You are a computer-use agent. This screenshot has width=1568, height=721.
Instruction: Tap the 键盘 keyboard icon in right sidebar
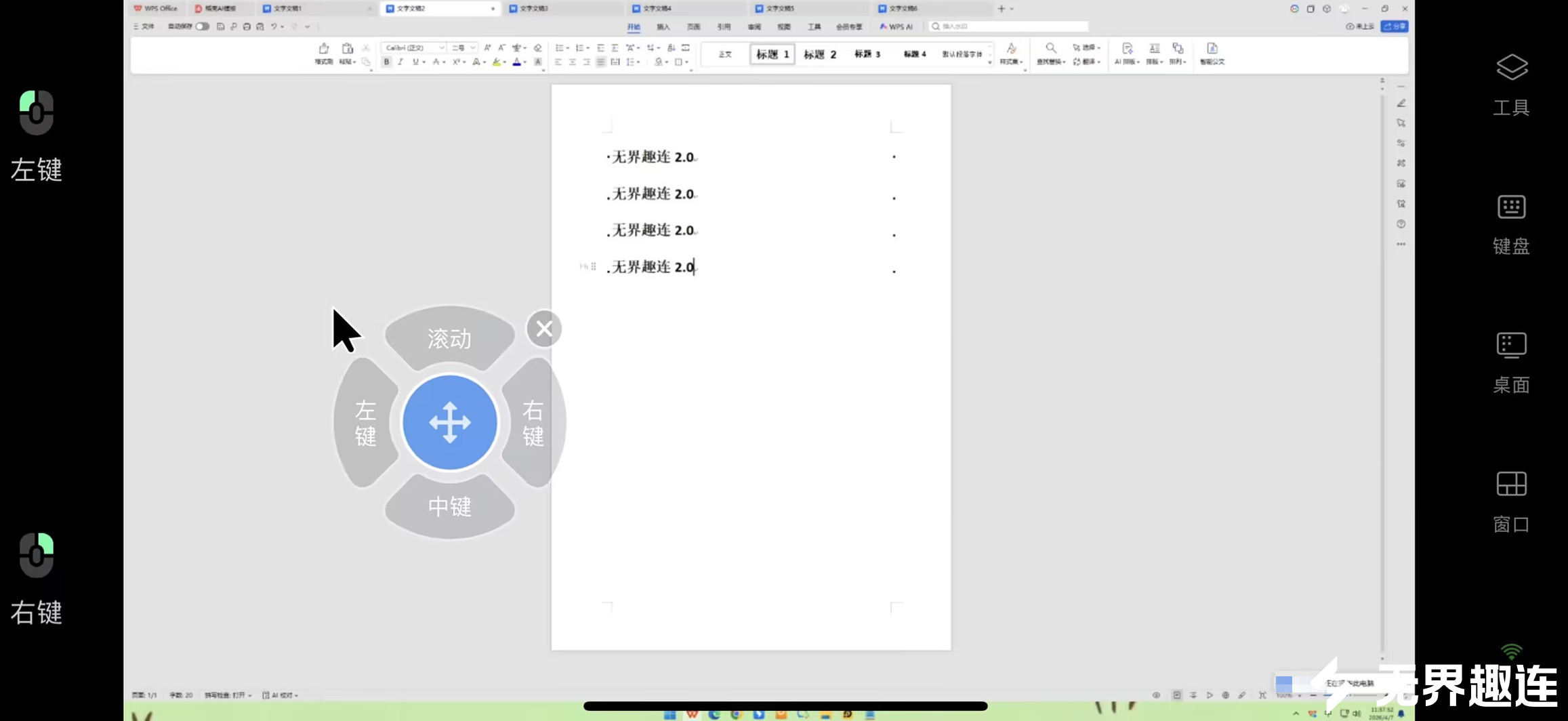pyautogui.click(x=1511, y=207)
